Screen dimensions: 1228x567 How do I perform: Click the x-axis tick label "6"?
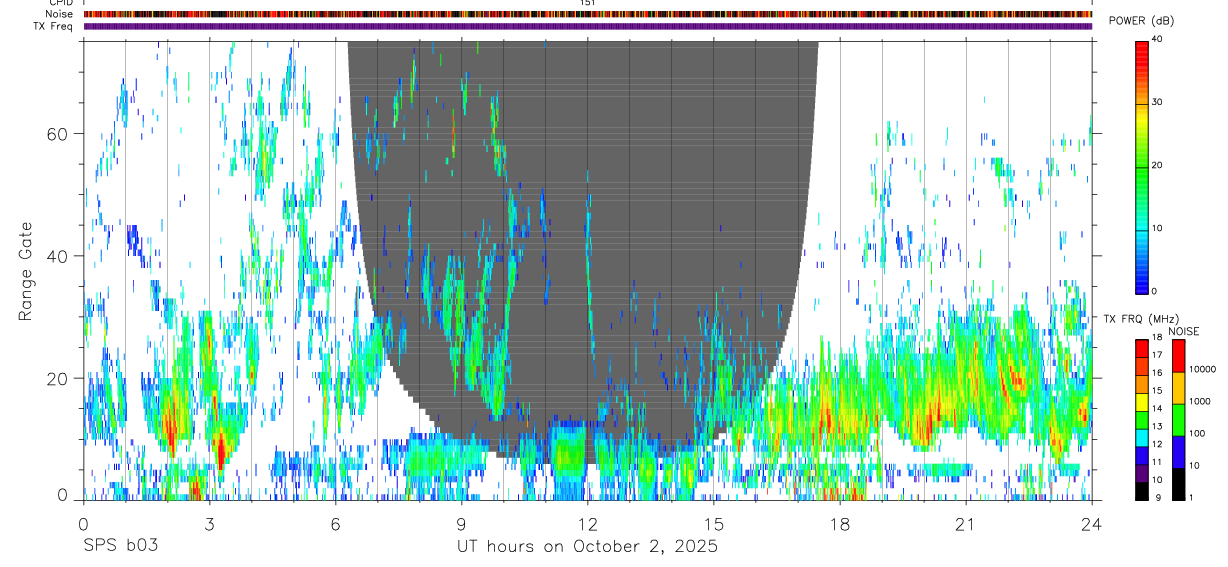[x=336, y=524]
